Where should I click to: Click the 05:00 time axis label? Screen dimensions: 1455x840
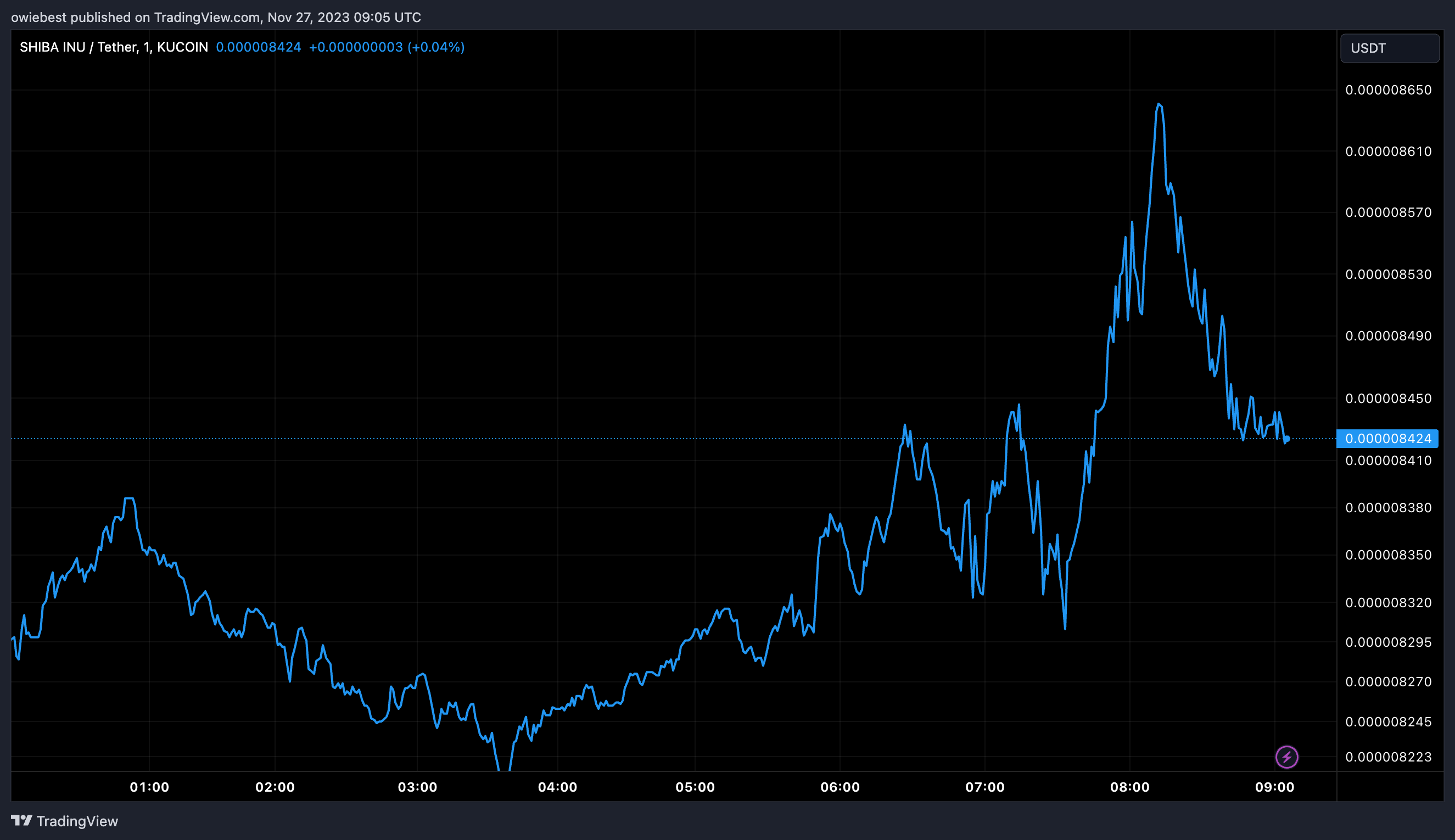pyautogui.click(x=695, y=787)
